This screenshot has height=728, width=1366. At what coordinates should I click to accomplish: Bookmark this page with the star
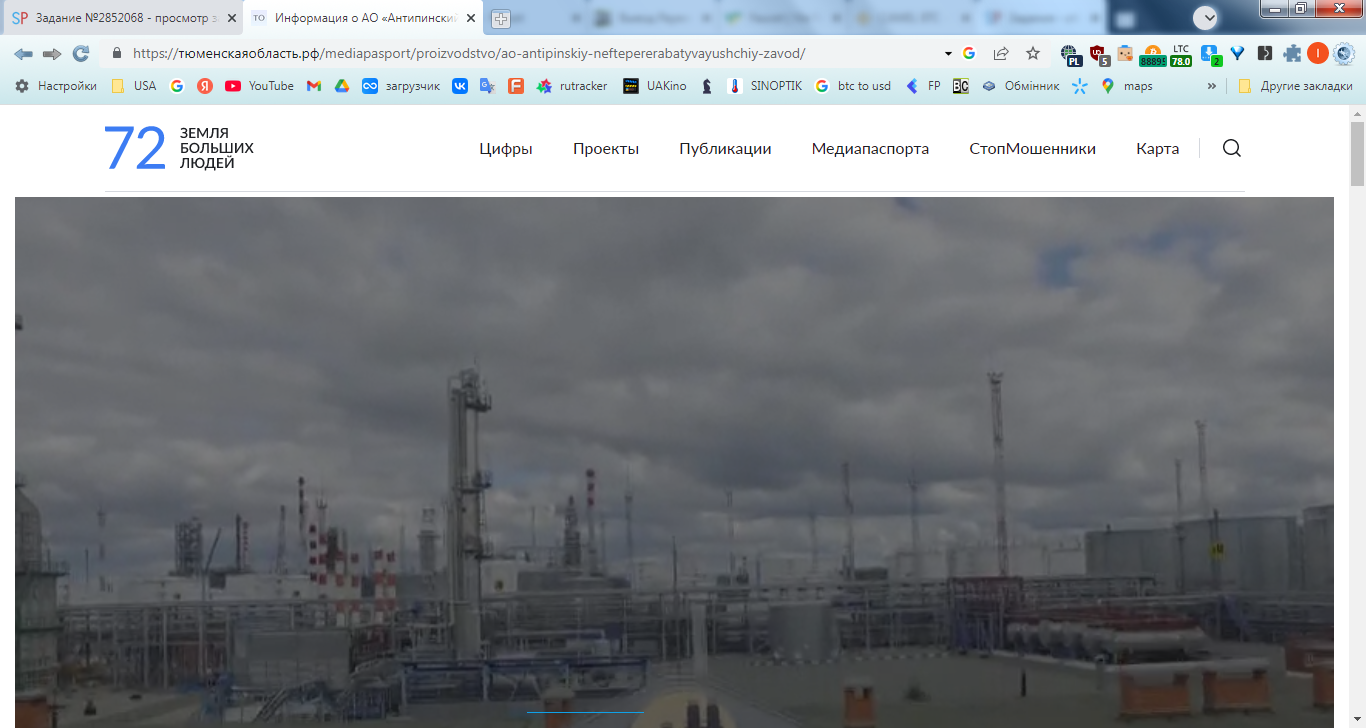(1033, 53)
